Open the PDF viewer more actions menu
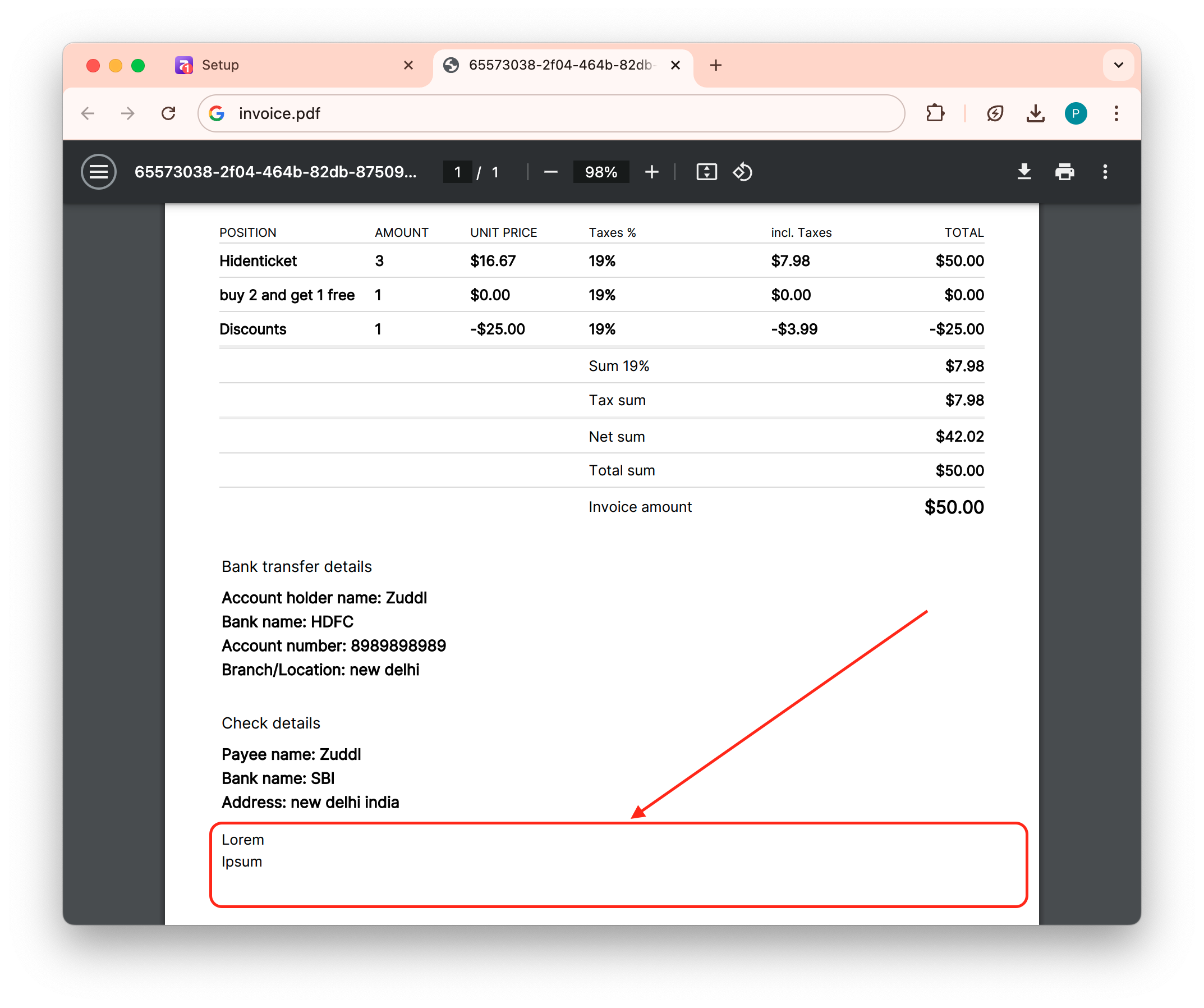This screenshot has height=1008, width=1204. pos(1105,172)
